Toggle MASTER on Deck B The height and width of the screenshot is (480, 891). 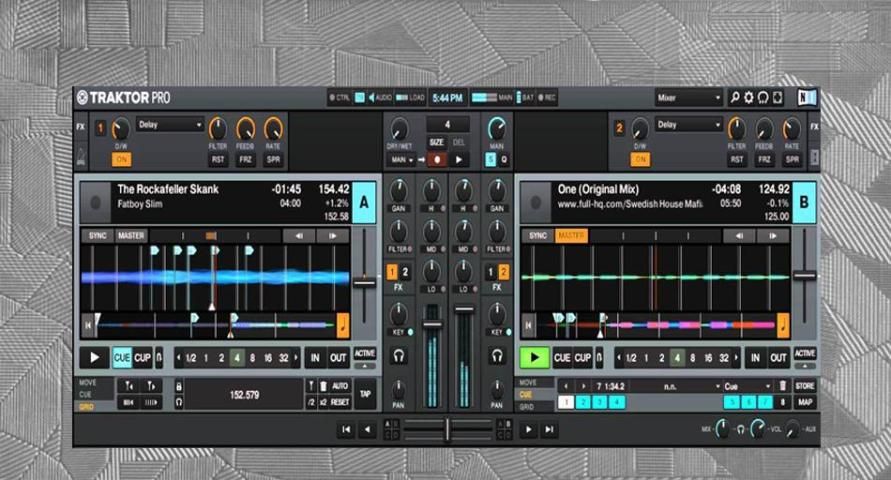click(571, 236)
